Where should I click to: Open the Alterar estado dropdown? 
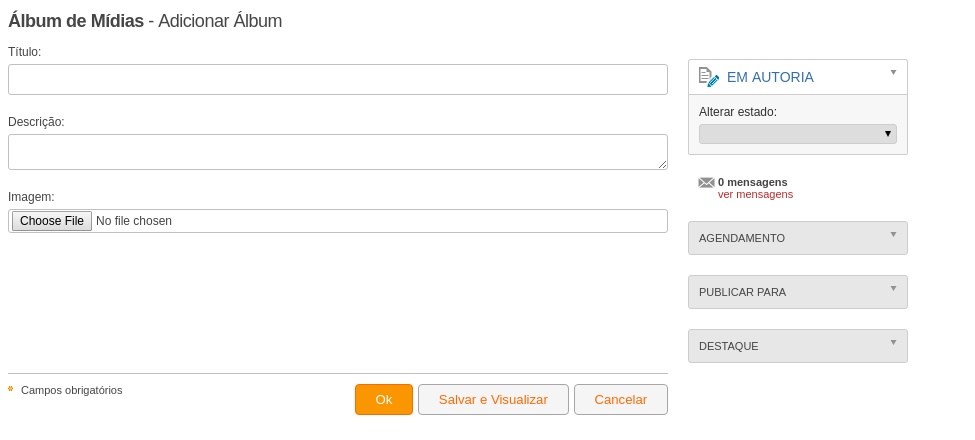[798, 134]
